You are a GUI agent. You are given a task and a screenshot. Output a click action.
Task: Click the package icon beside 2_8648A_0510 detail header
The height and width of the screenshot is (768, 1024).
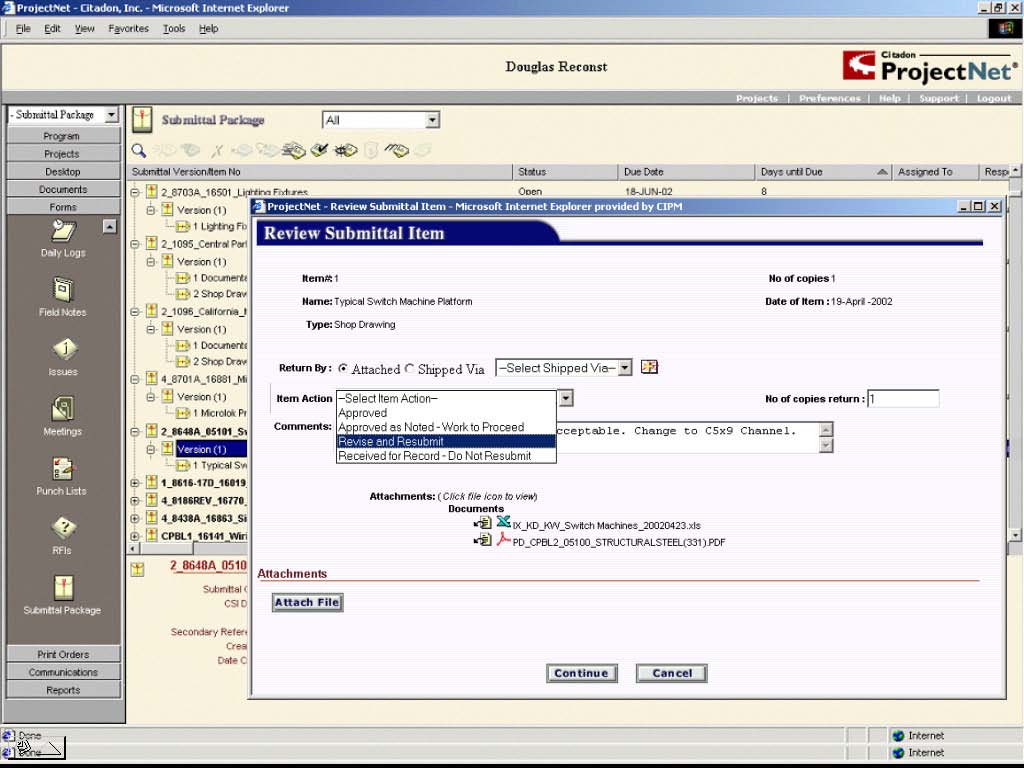pos(137,569)
